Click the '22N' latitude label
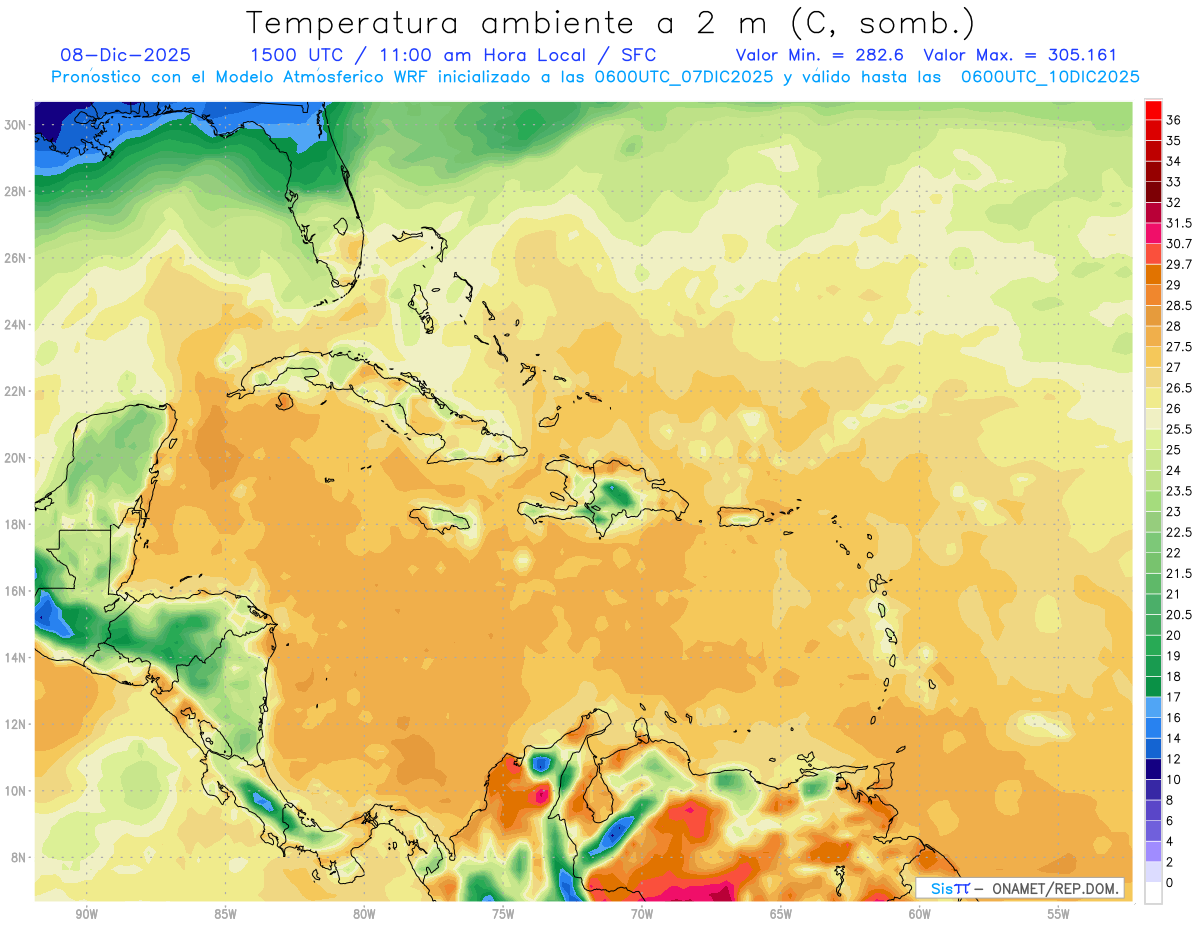 [x=17, y=391]
